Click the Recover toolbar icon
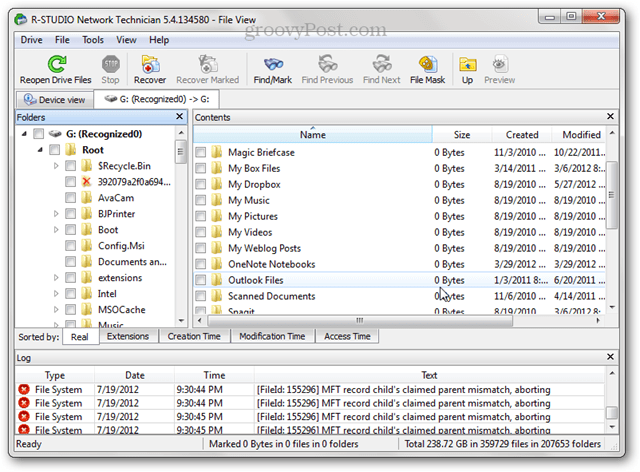 pyautogui.click(x=150, y=64)
